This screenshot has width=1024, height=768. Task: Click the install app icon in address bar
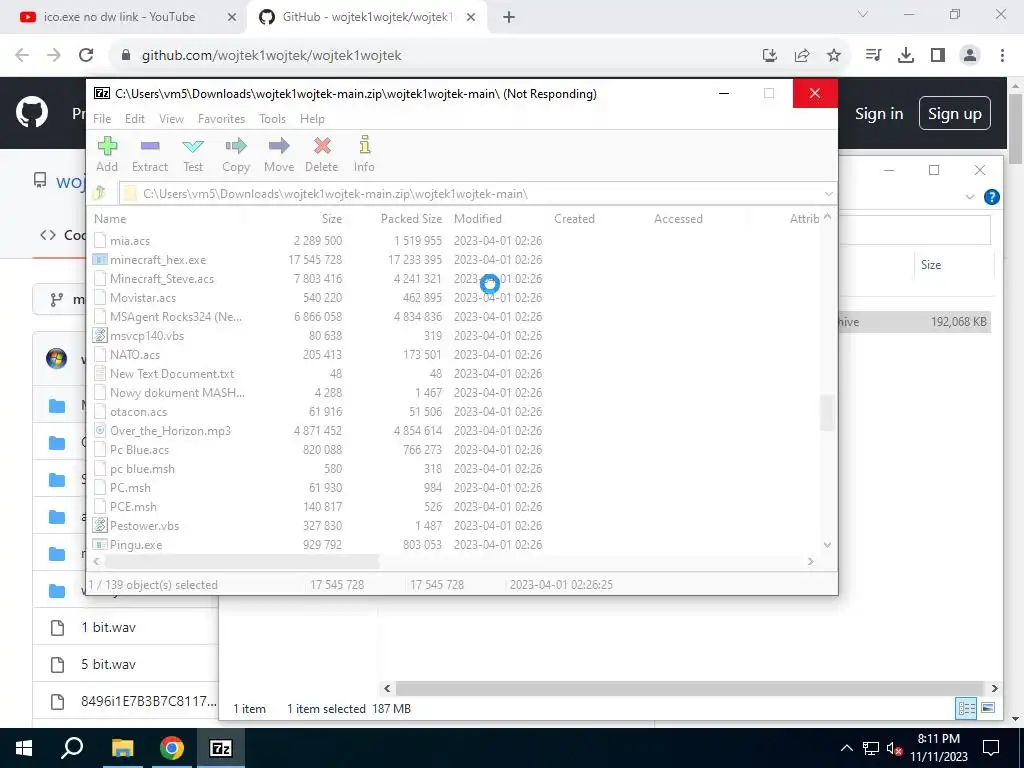[770, 56]
